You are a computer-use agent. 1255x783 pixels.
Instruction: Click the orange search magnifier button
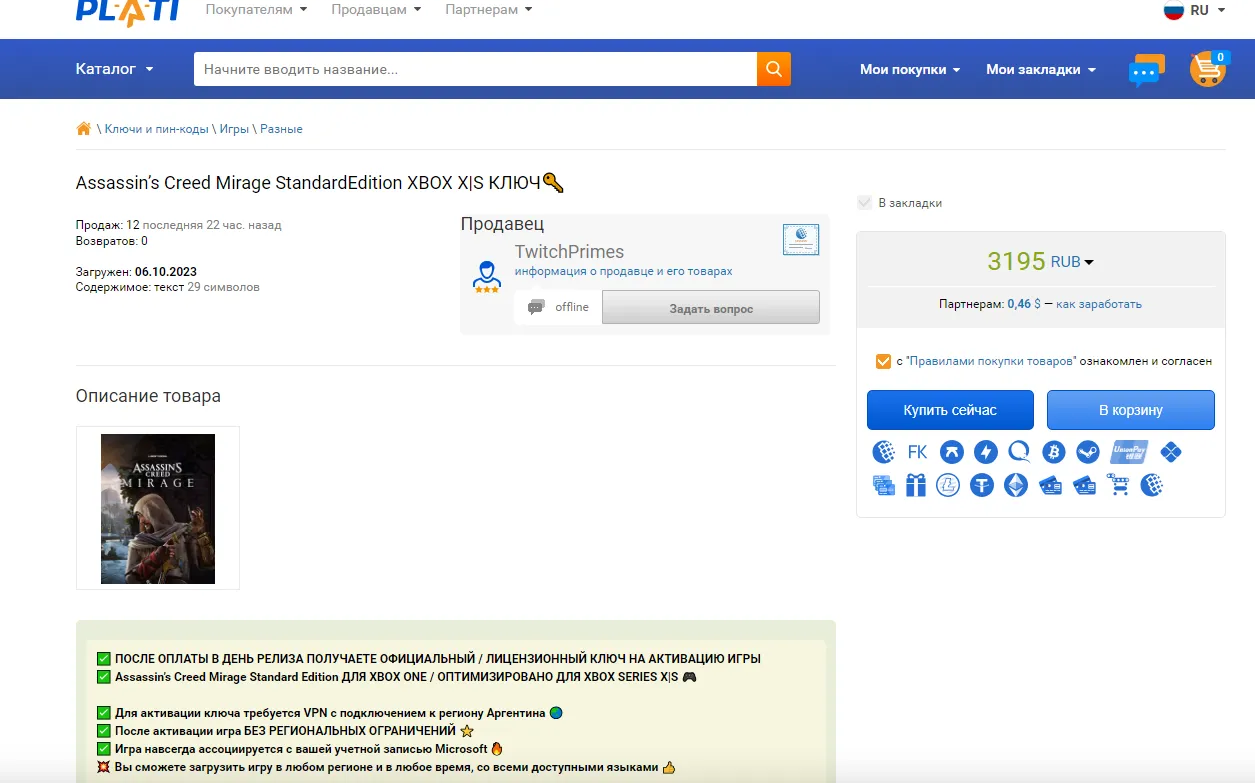(x=774, y=69)
